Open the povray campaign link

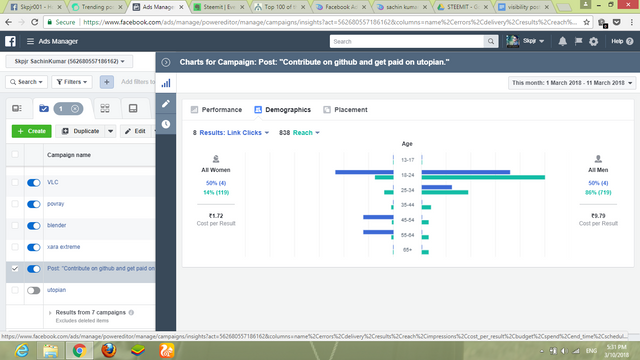(x=56, y=204)
